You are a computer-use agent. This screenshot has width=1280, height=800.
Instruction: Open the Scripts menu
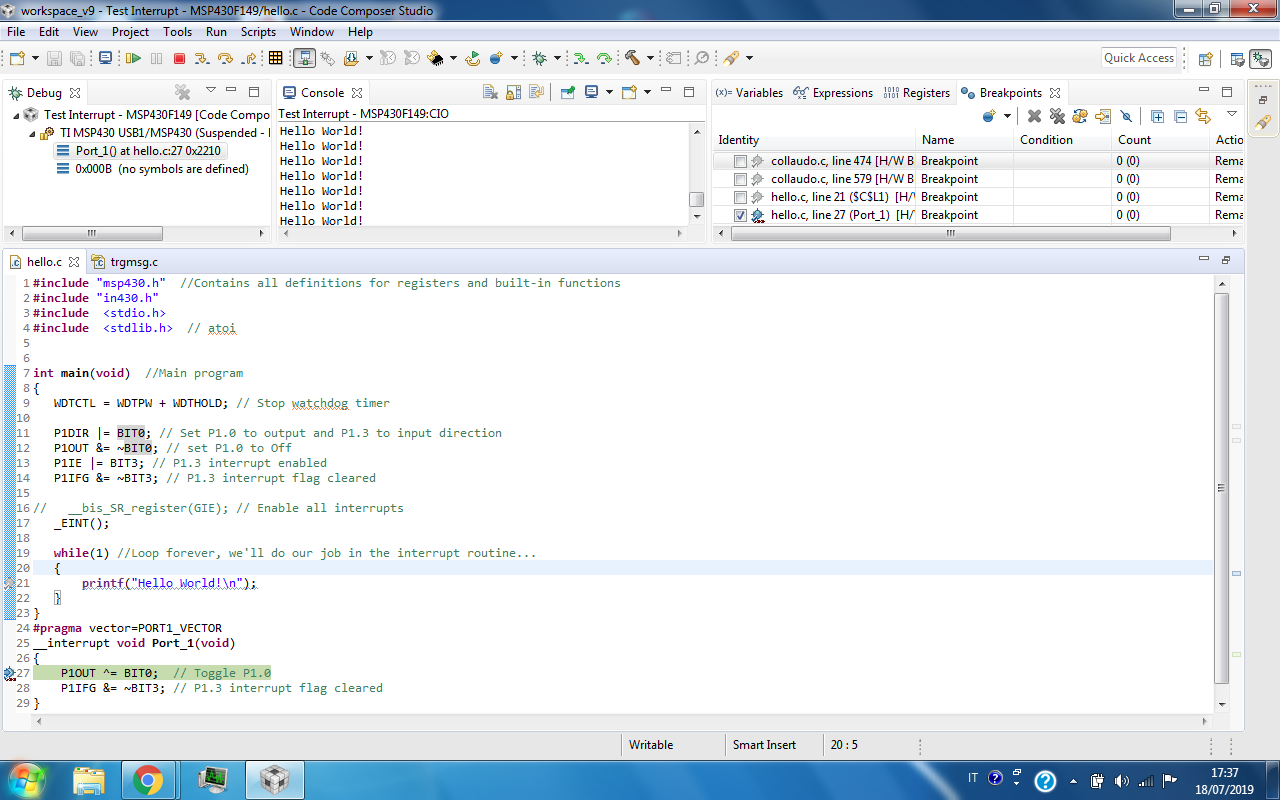coord(258,32)
